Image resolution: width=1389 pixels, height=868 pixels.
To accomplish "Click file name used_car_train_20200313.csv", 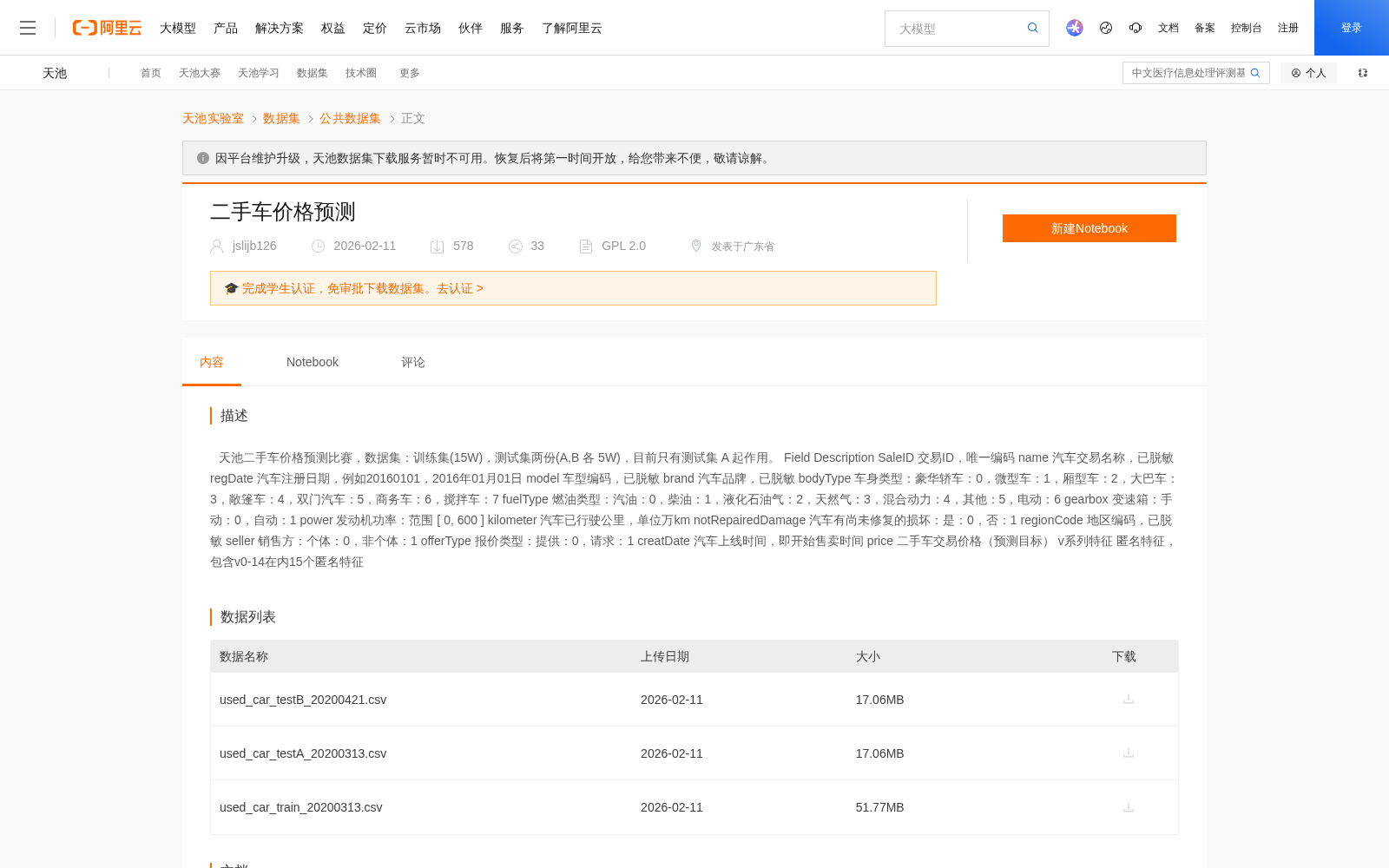I will click(301, 807).
